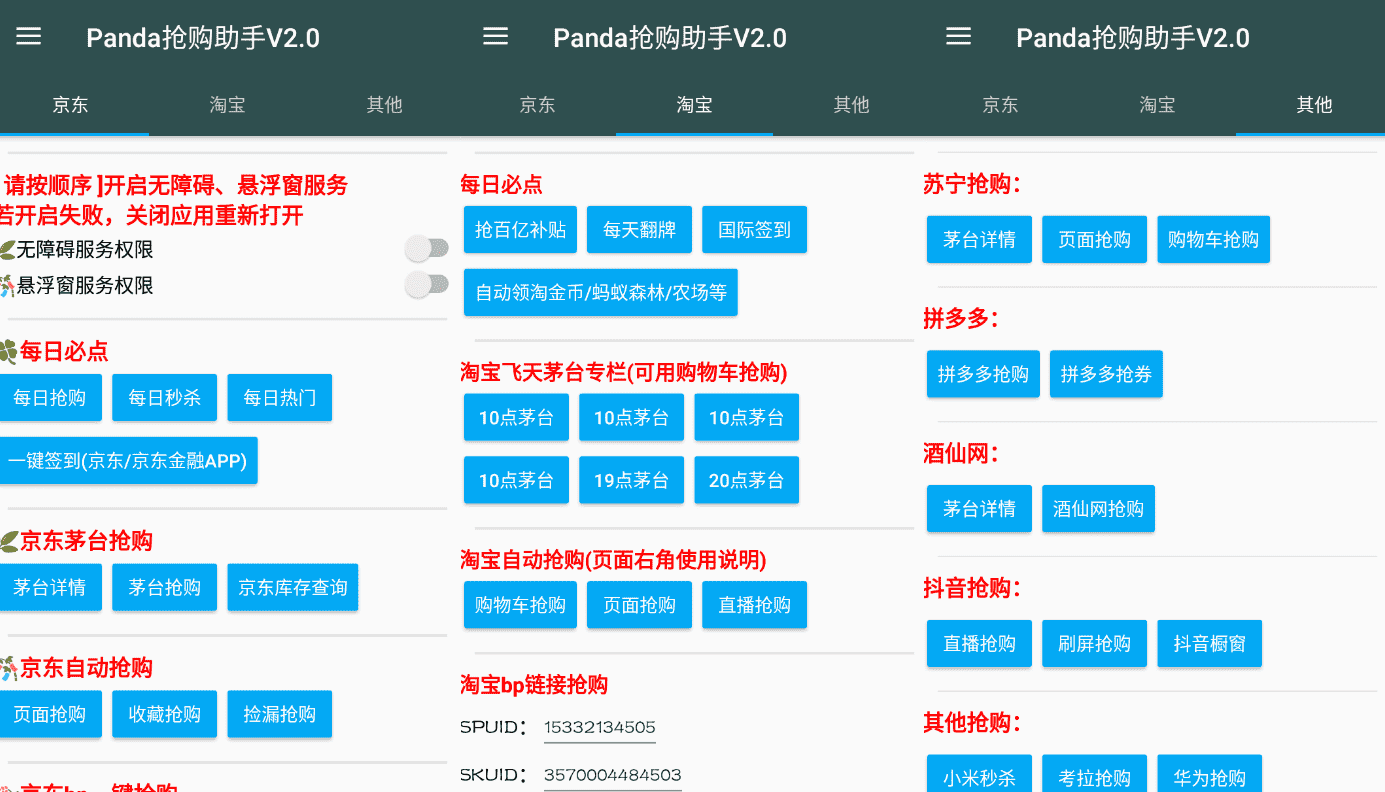Focus the SKUID input field
Viewport: 1385px width, 792px height.
(612, 775)
